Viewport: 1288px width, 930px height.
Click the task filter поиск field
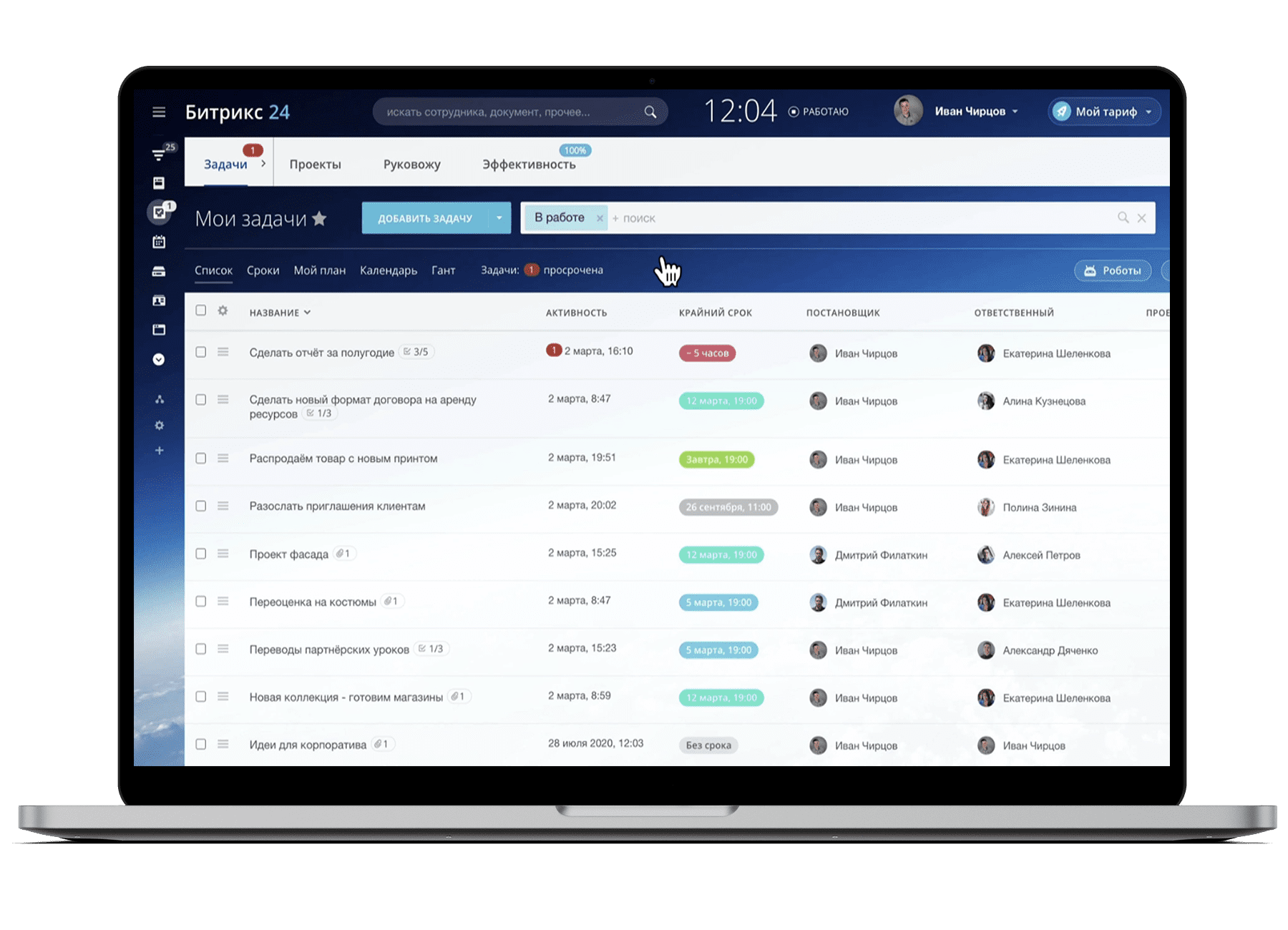[x=859, y=218]
